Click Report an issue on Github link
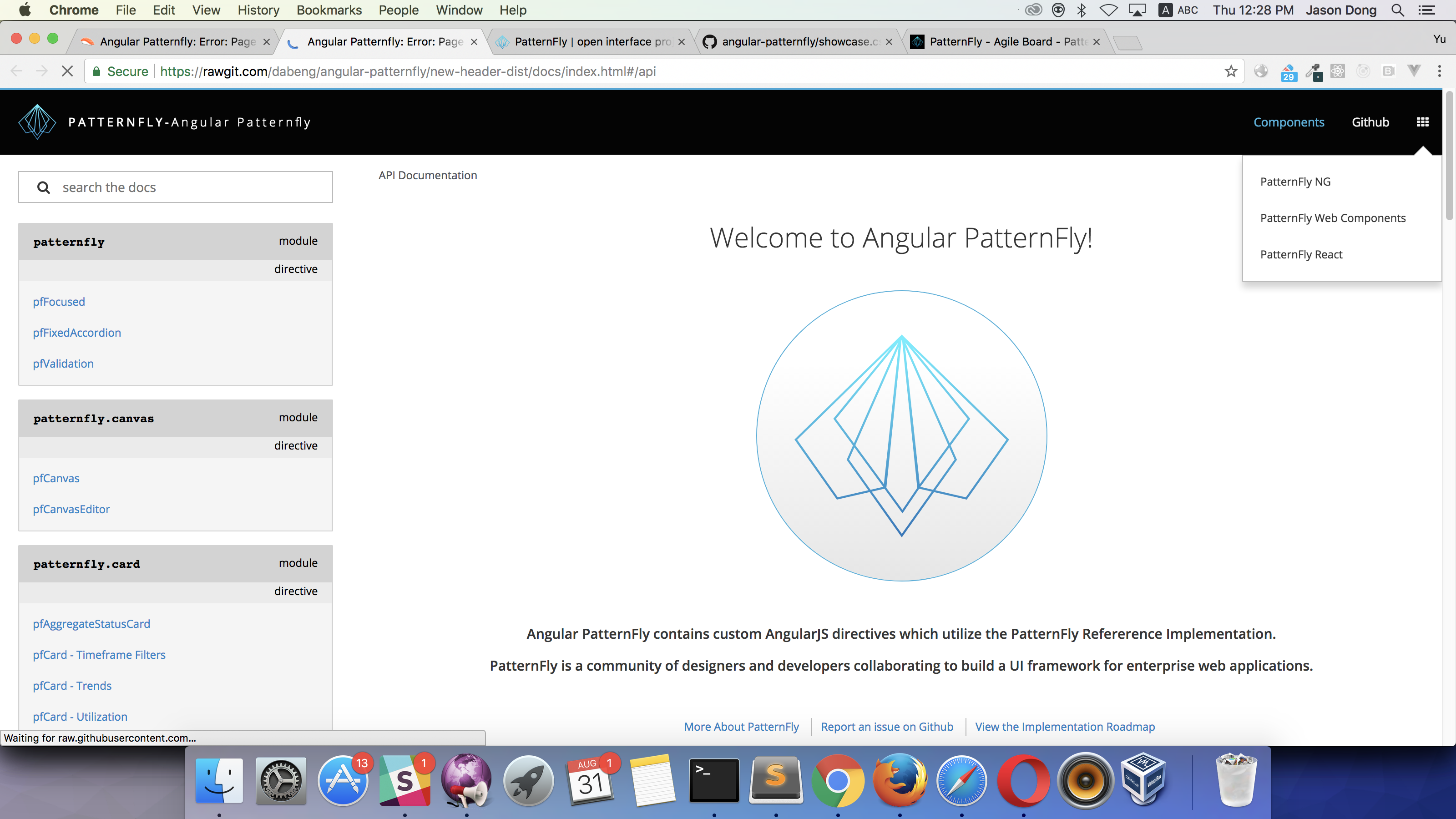Image resolution: width=1456 pixels, height=819 pixels. (886, 727)
